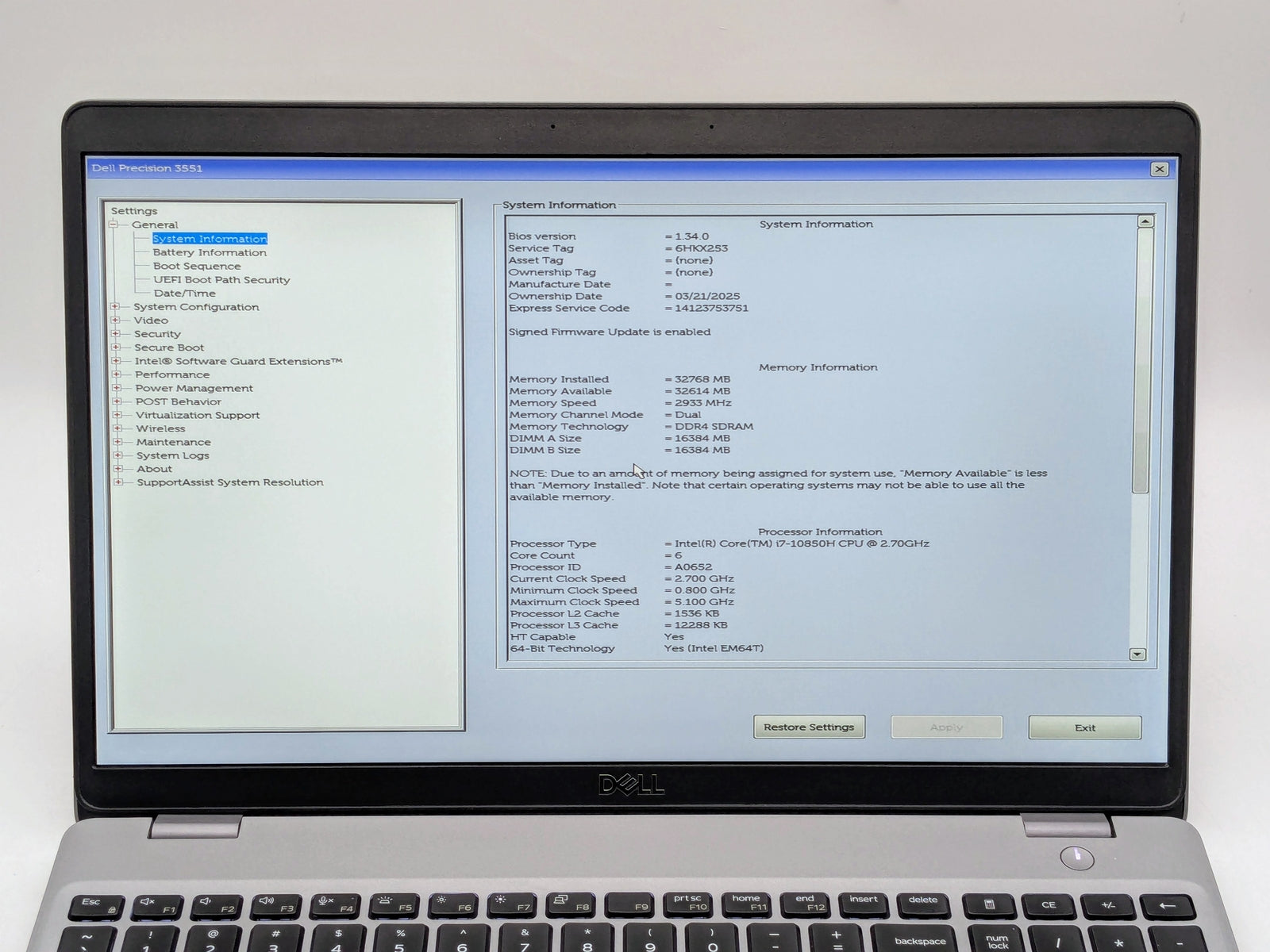This screenshot has width=1270, height=952.
Task: Select the Performance label
Action: (172, 374)
